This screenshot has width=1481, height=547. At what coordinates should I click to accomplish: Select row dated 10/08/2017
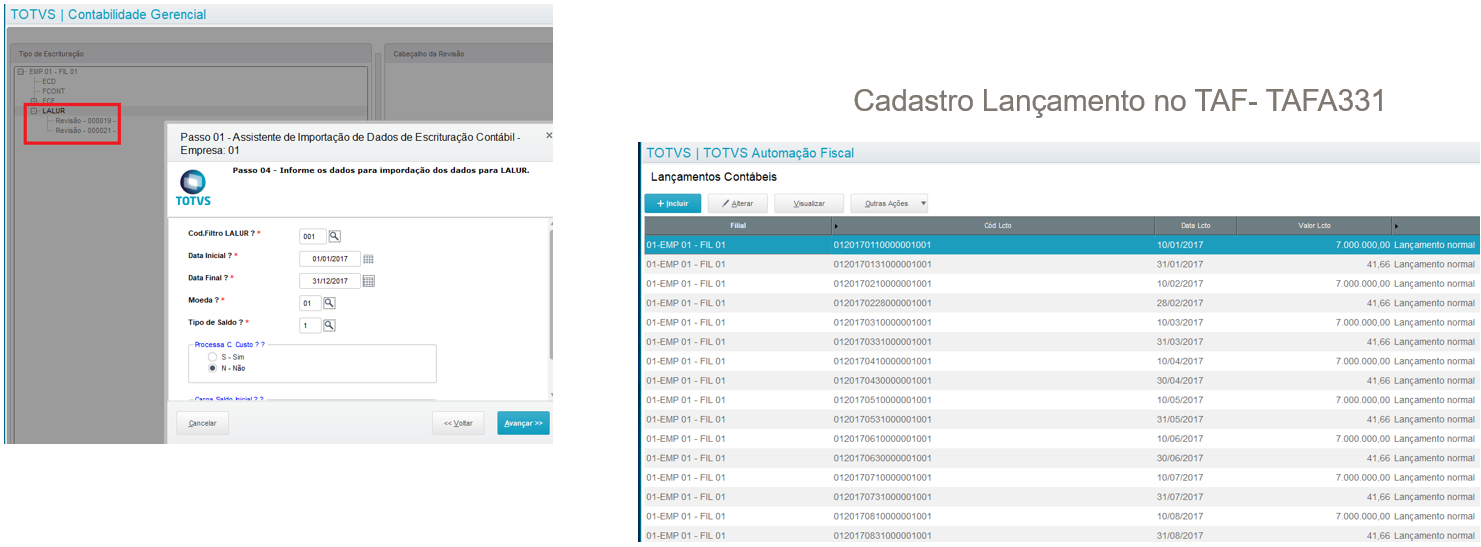[x=1060, y=516]
